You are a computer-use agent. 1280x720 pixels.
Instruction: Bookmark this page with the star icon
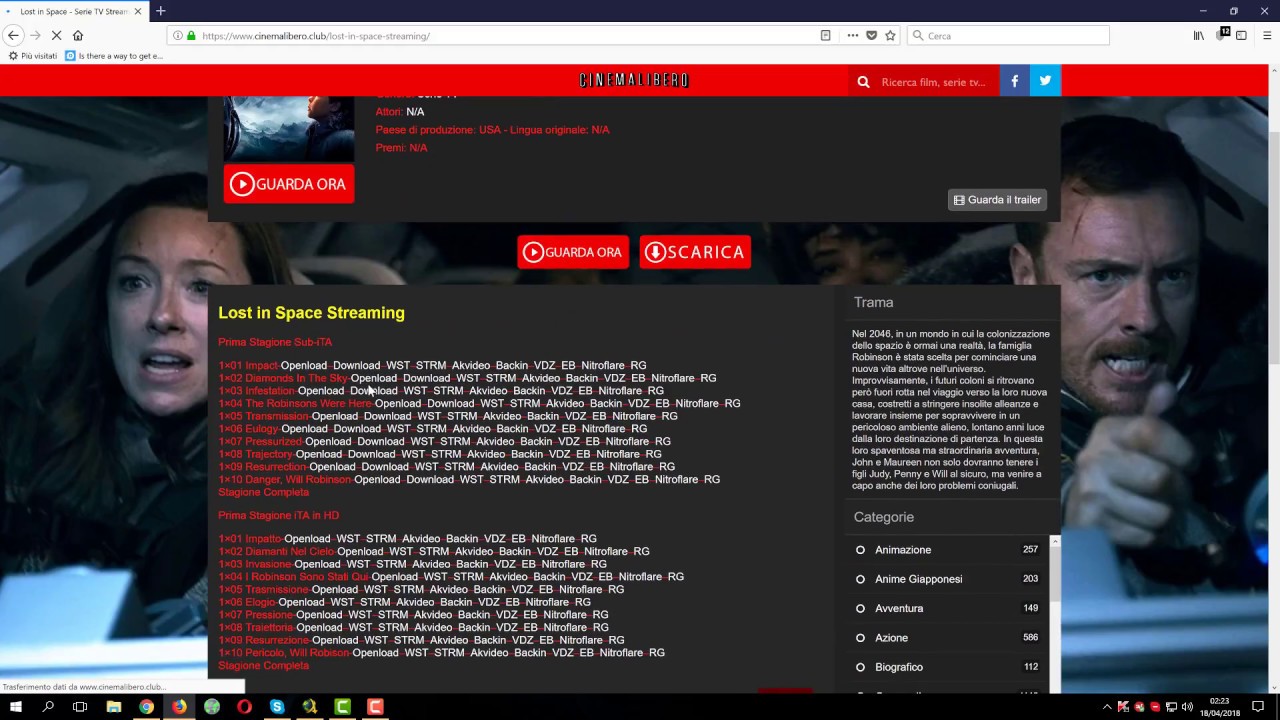click(x=890, y=35)
